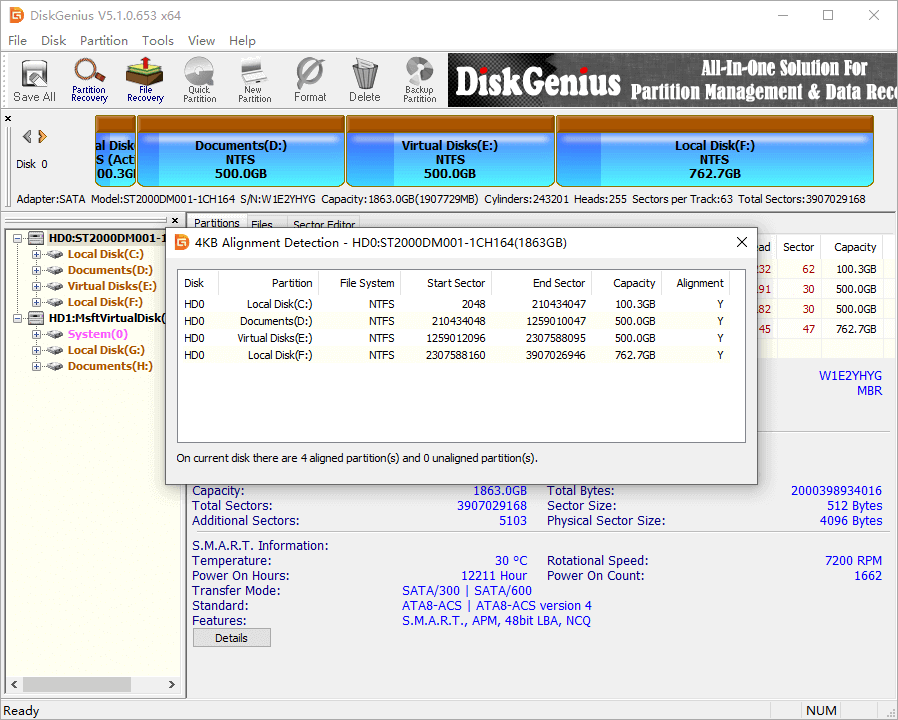
Task: Open Partition Recovery tool
Action: pyautogui.click(x=89, y=80)
